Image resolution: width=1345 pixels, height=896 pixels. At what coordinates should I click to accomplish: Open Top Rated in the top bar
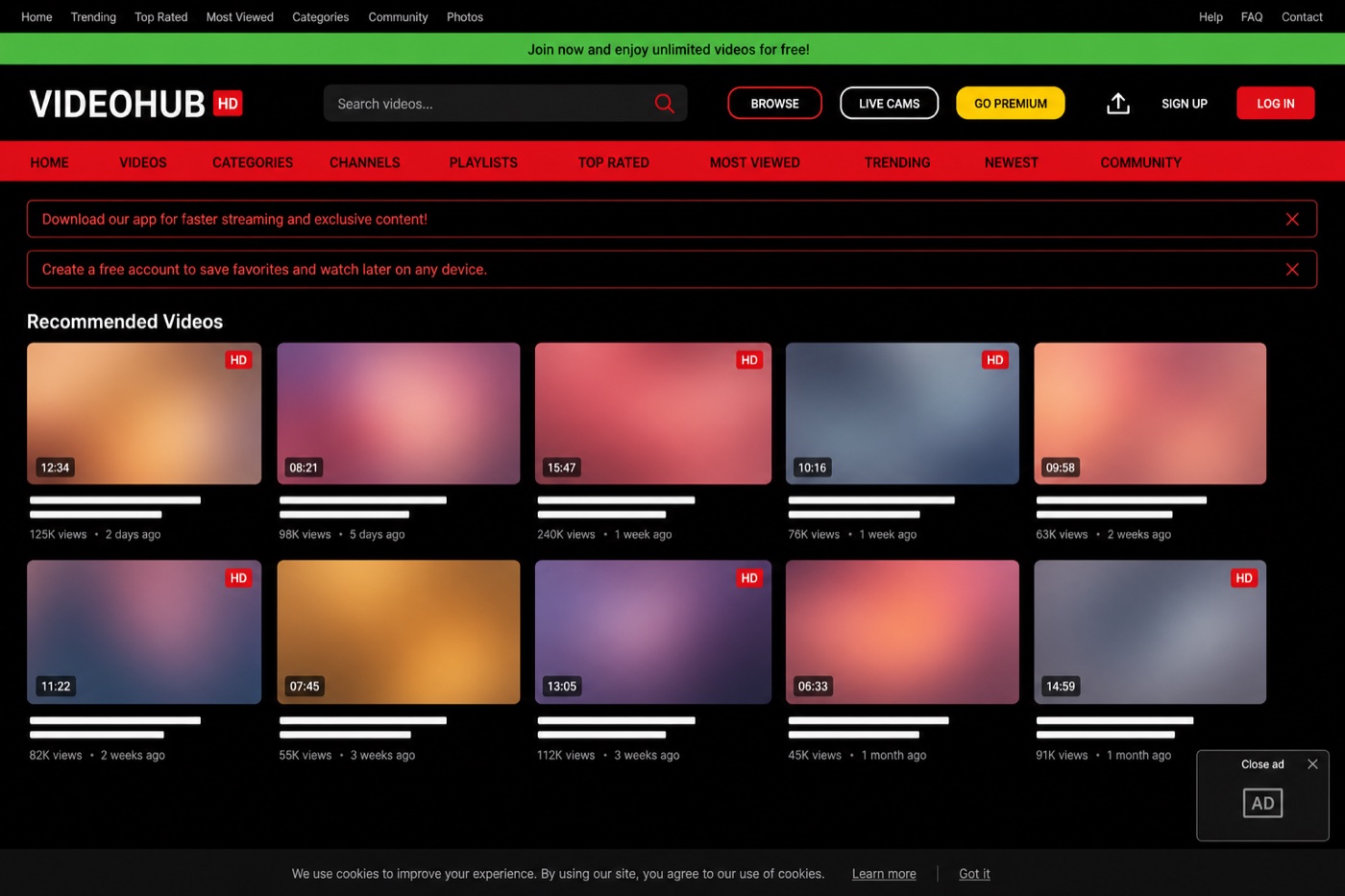coord(161,17)
